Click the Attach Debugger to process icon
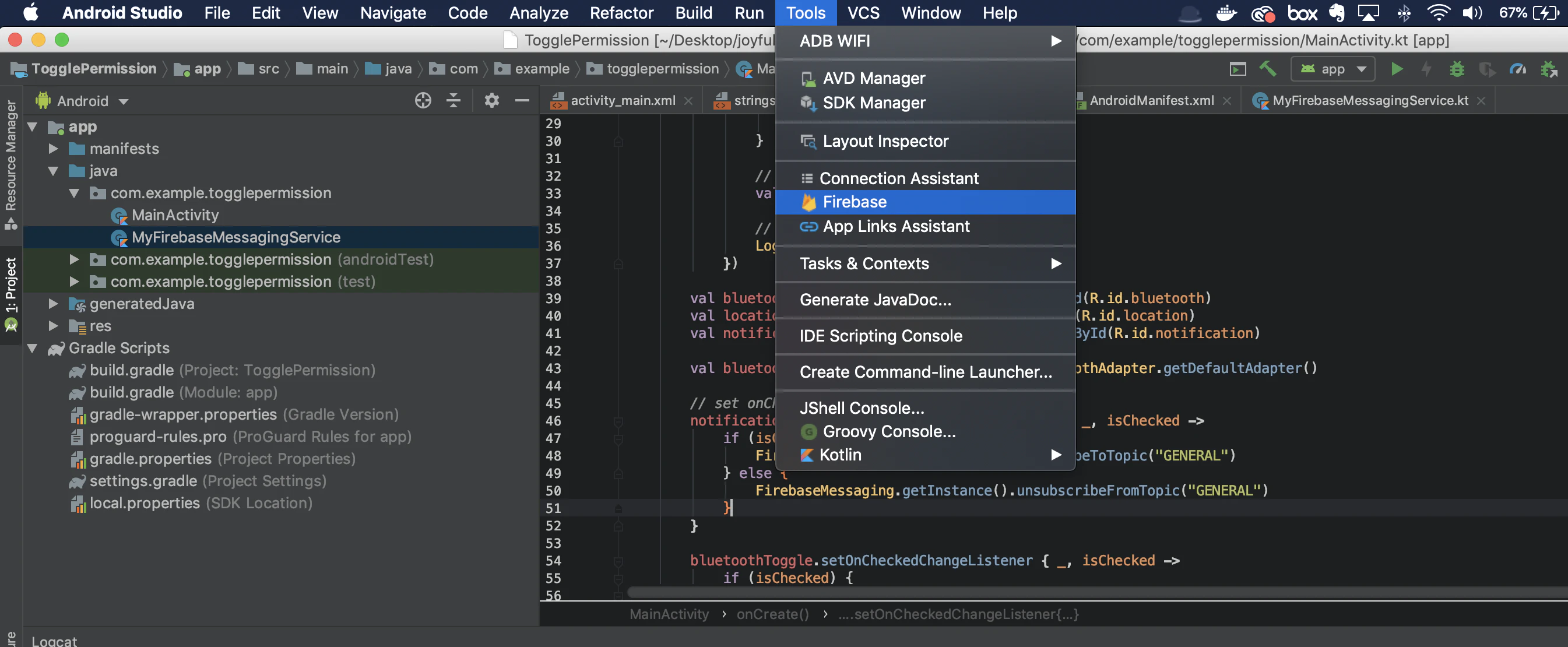 [1549, 69]
